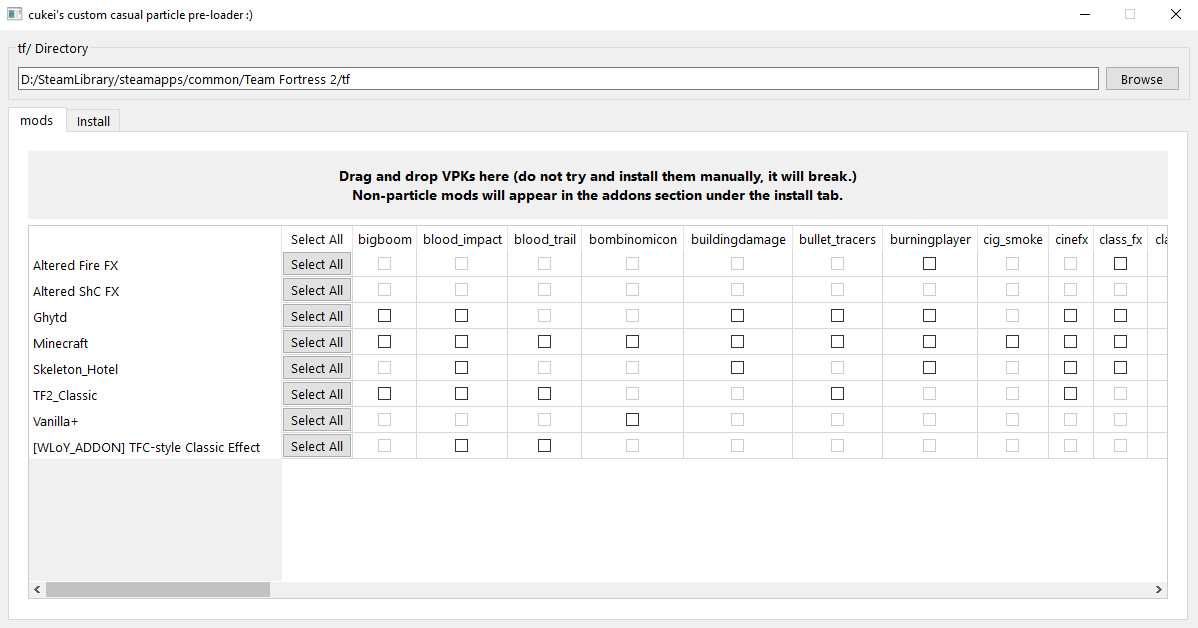The height and width of the screenshot is (628, 1198).
Task: Click Select All for Altered Fire FX
Action: click(x=317, y=263)
